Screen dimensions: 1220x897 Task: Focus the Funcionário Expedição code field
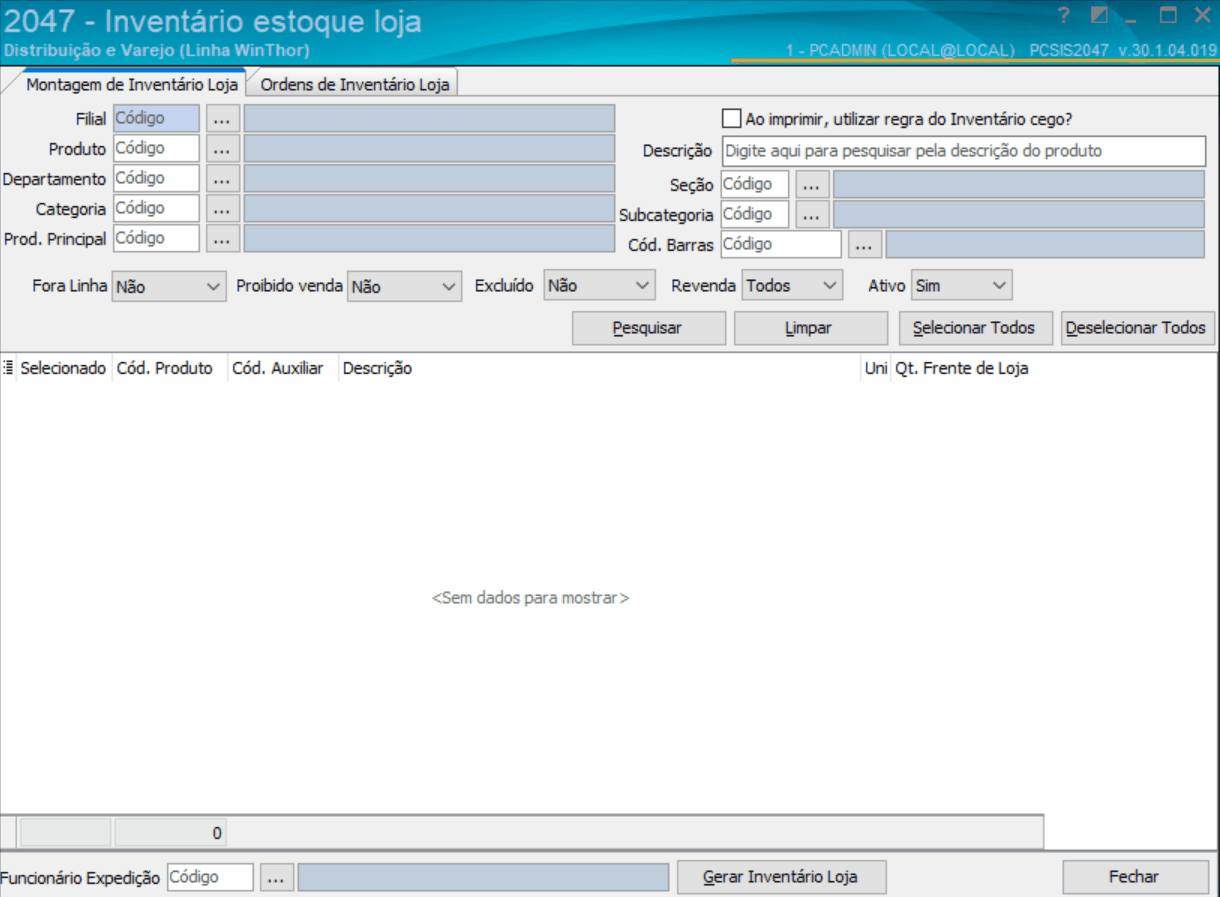(211, 877)
